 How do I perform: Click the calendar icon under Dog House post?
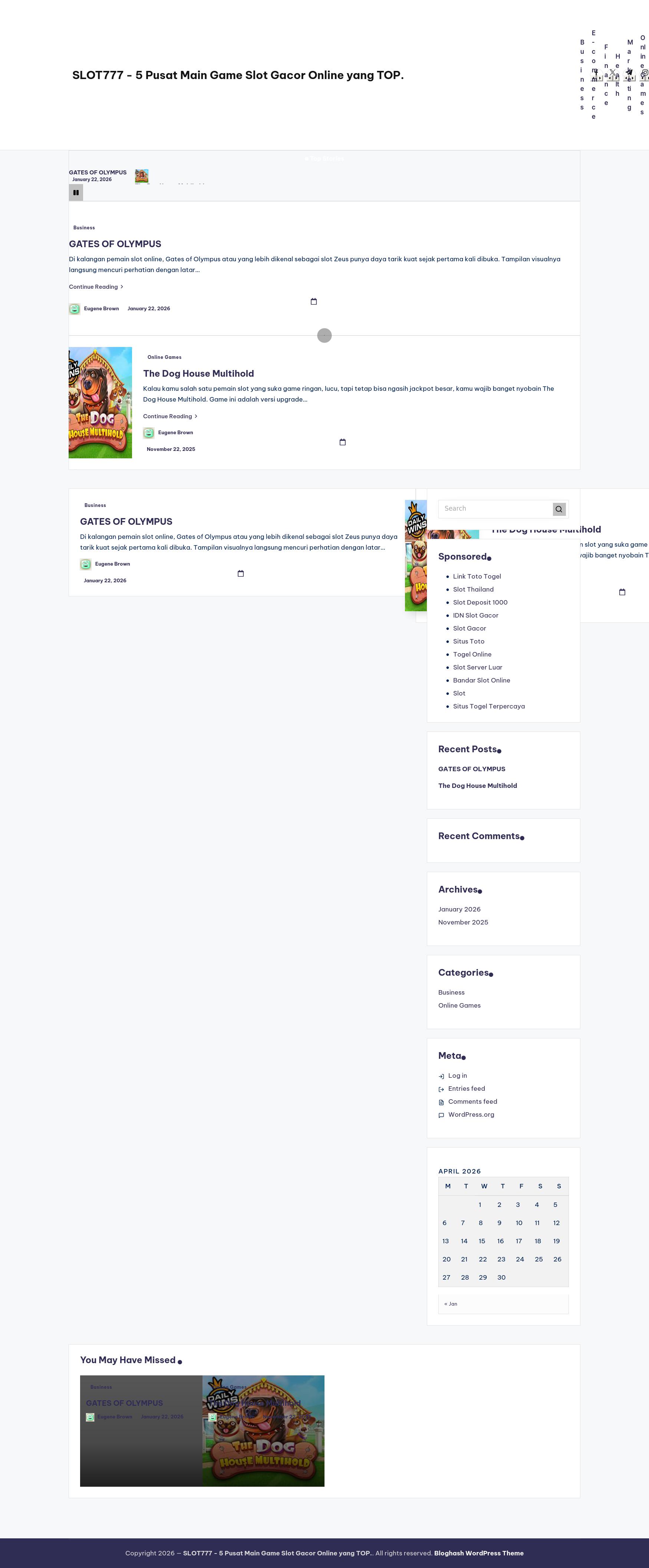pyautogui.click(x=342, y=442)
